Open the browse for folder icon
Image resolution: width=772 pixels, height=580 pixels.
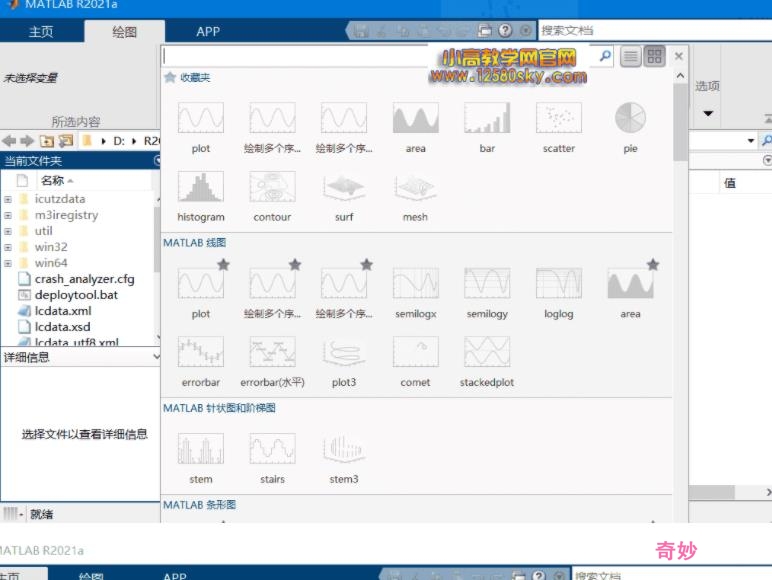[x=66, y=141]
